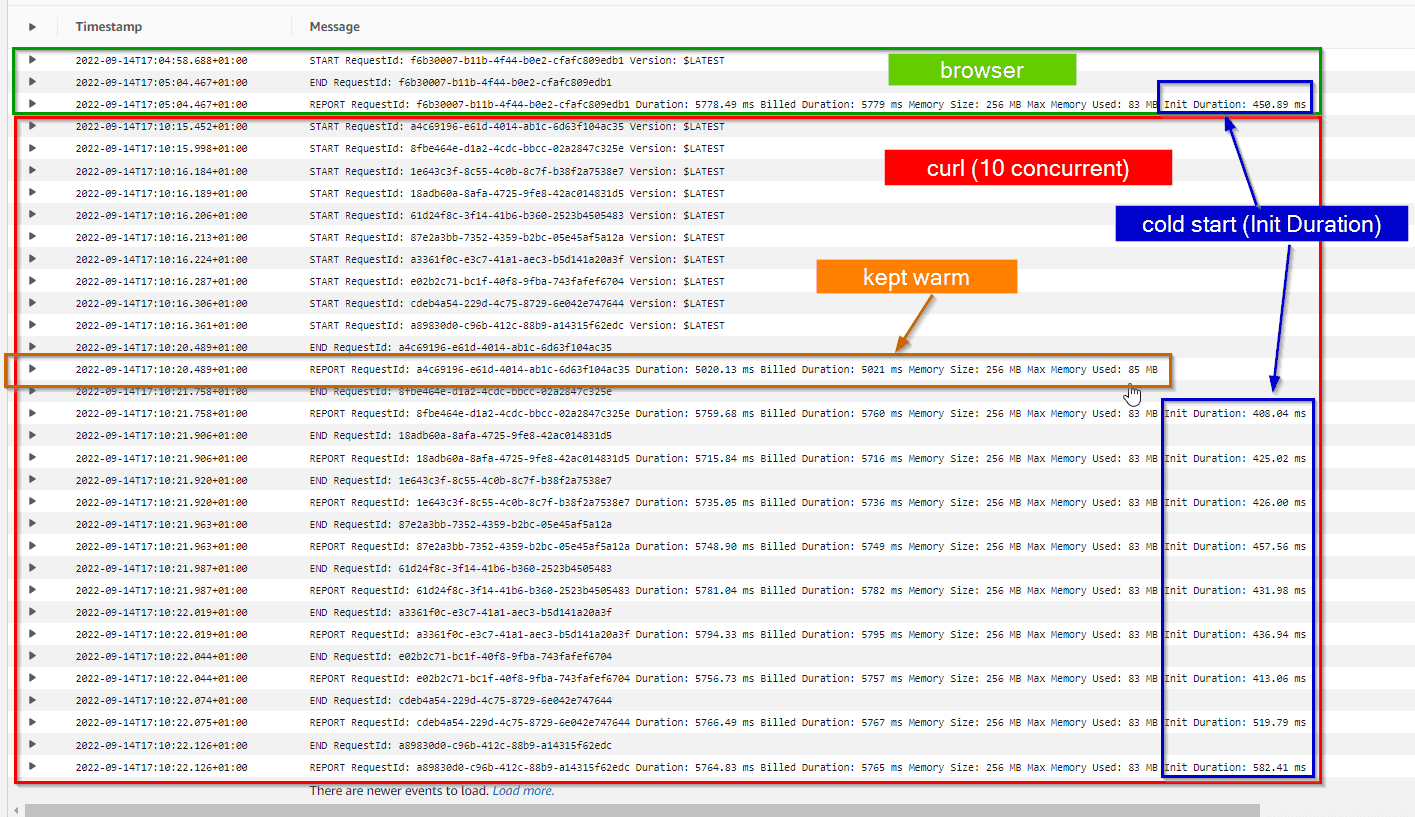The width and height of the screenshot is (1415, 817).
Task: Expand the REPORT f6b30007 log entry
Action: (x=32, y=104)
